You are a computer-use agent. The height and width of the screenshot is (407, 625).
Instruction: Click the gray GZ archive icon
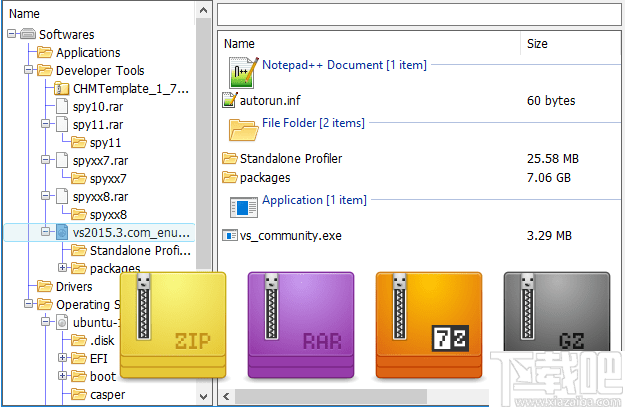click(557, 312)
